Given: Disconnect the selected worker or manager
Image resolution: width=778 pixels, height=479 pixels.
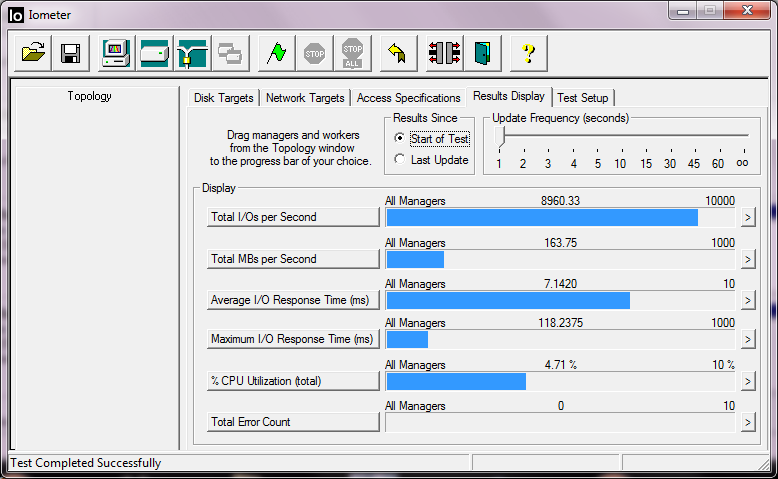Looking at the screenshot, I should 445,53.
